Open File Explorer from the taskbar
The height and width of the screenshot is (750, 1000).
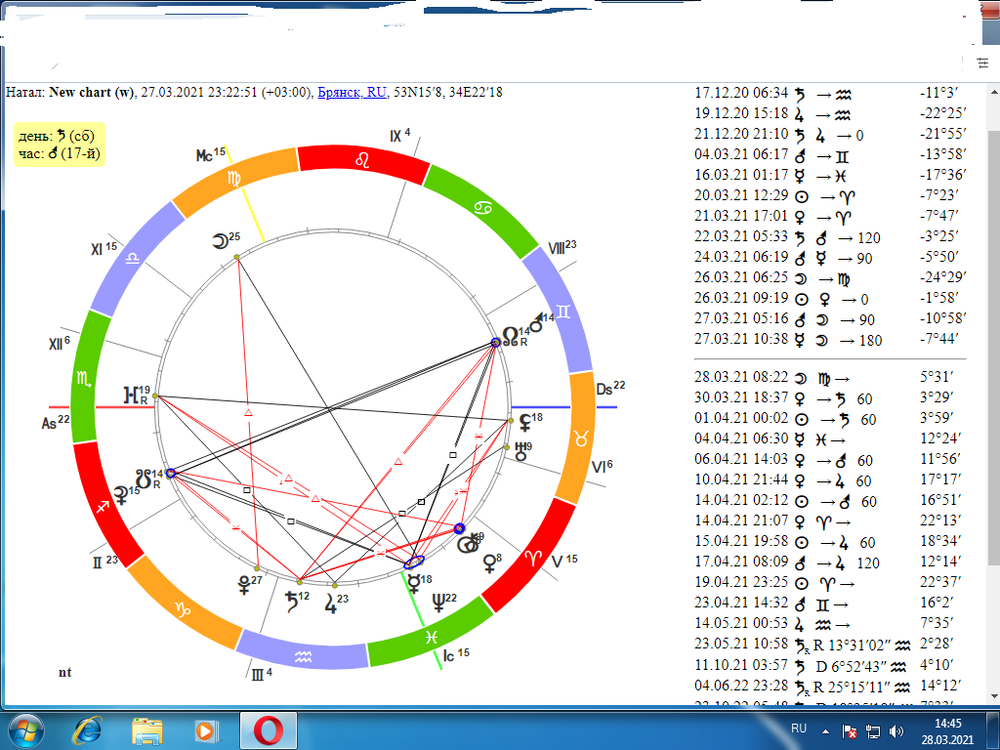pos(147,731)
